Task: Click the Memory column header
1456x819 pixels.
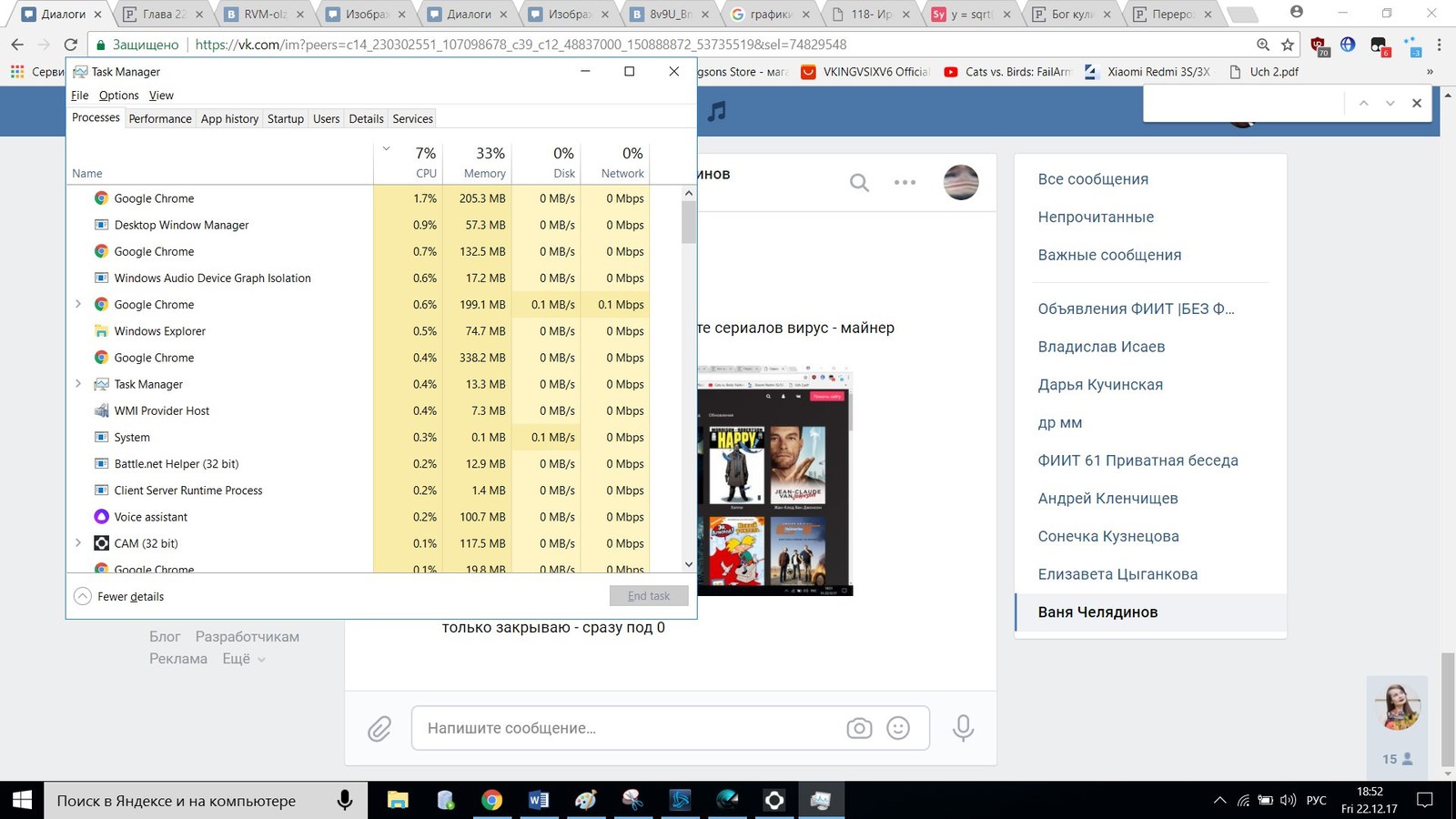Action: pos(478,162)
